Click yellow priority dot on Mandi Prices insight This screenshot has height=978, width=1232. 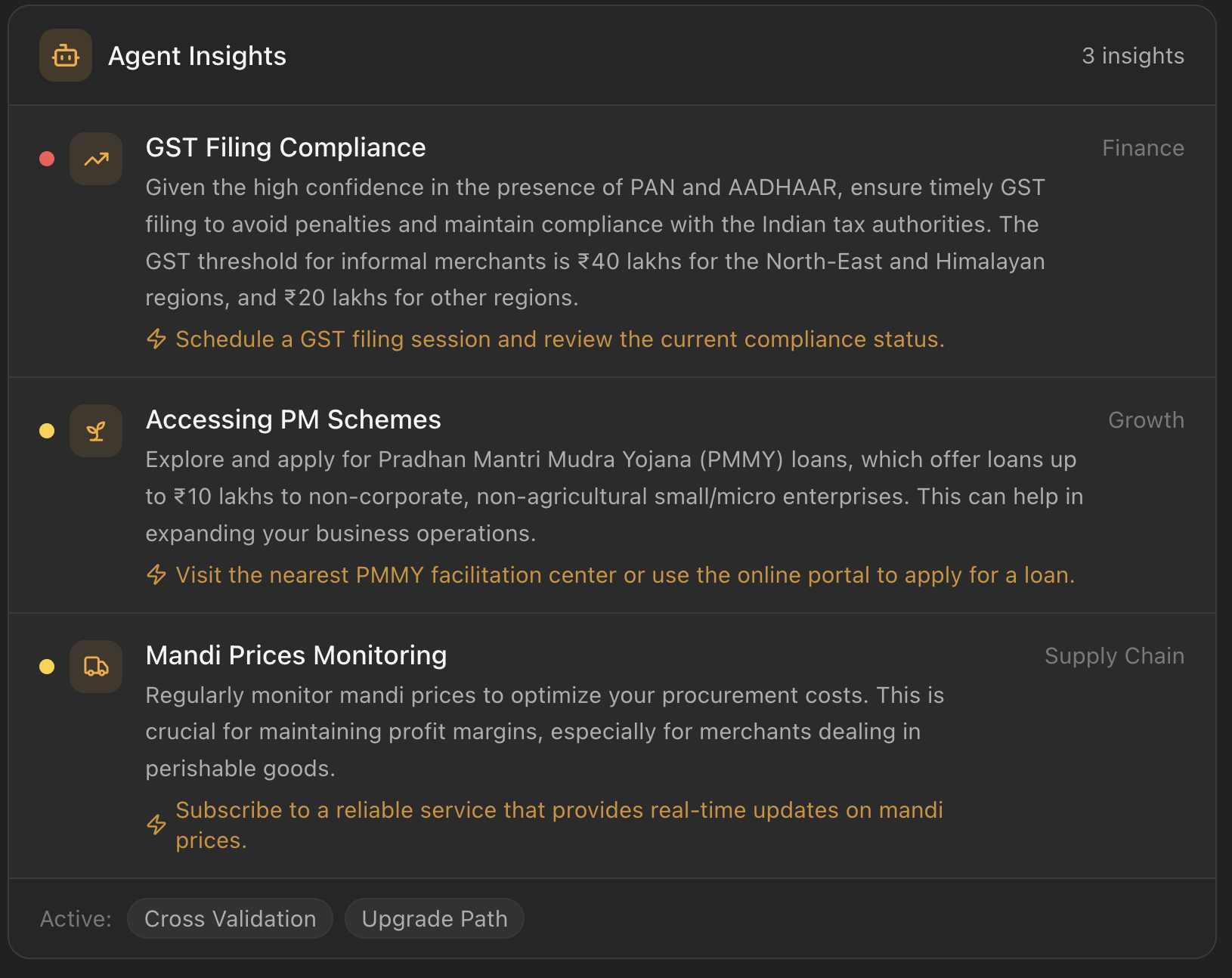coord(47,667)
